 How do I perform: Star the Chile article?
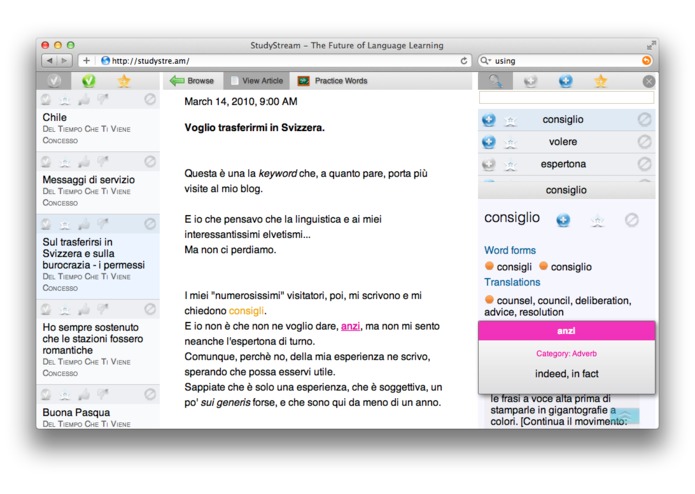[65, 100]
